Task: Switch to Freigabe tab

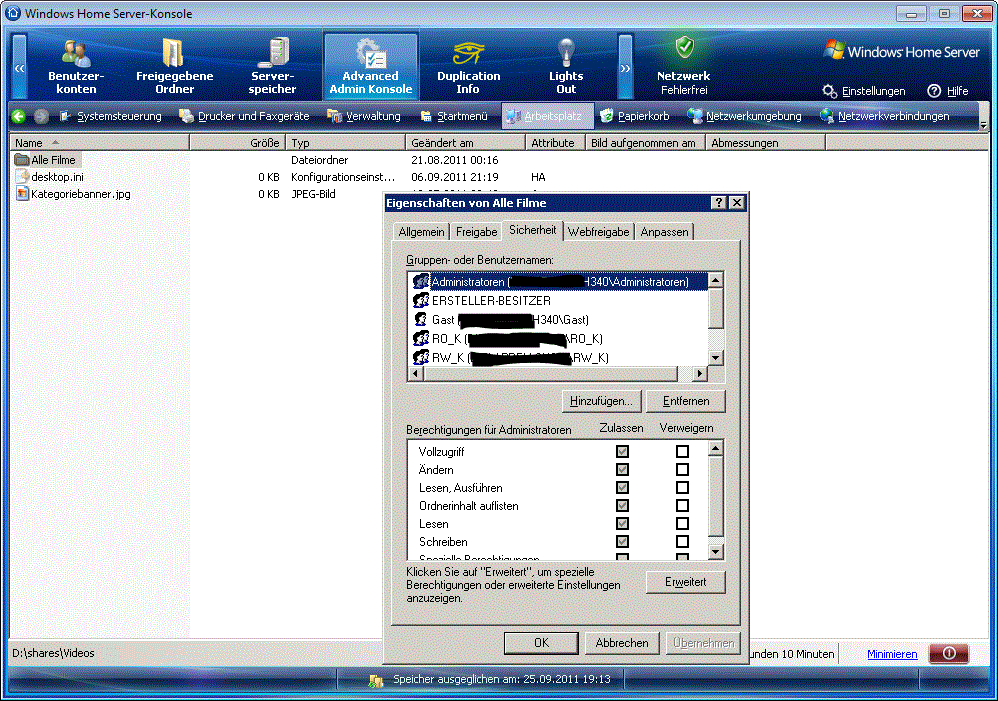Action: coord(476,232)
